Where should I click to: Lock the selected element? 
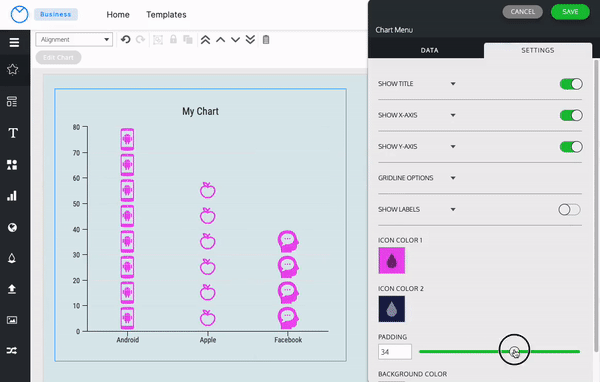click(173, 39)
